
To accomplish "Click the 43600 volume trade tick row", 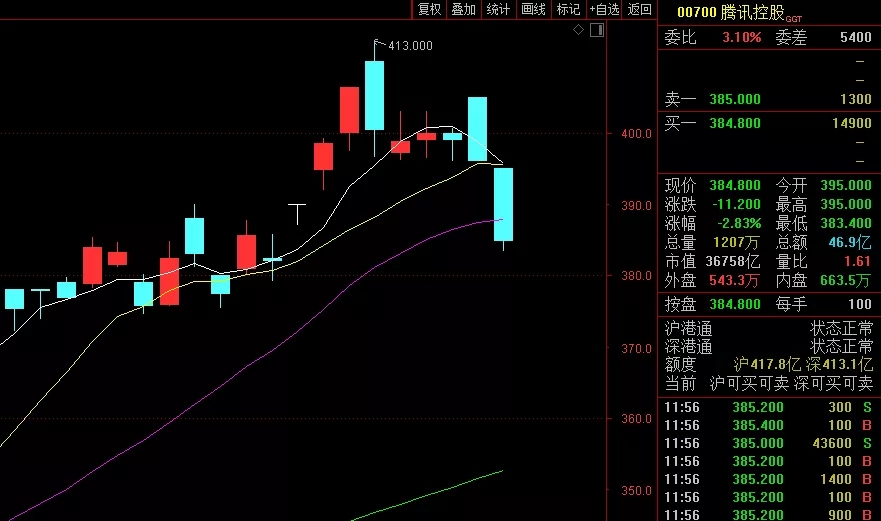I will coord(768,443).
